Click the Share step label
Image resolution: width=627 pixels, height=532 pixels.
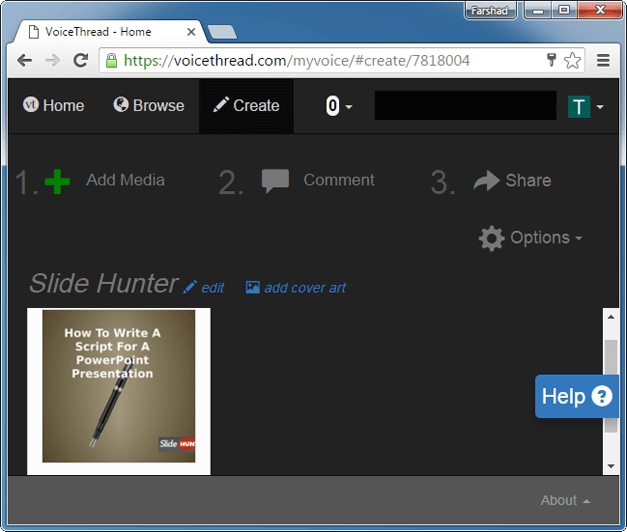528,180
